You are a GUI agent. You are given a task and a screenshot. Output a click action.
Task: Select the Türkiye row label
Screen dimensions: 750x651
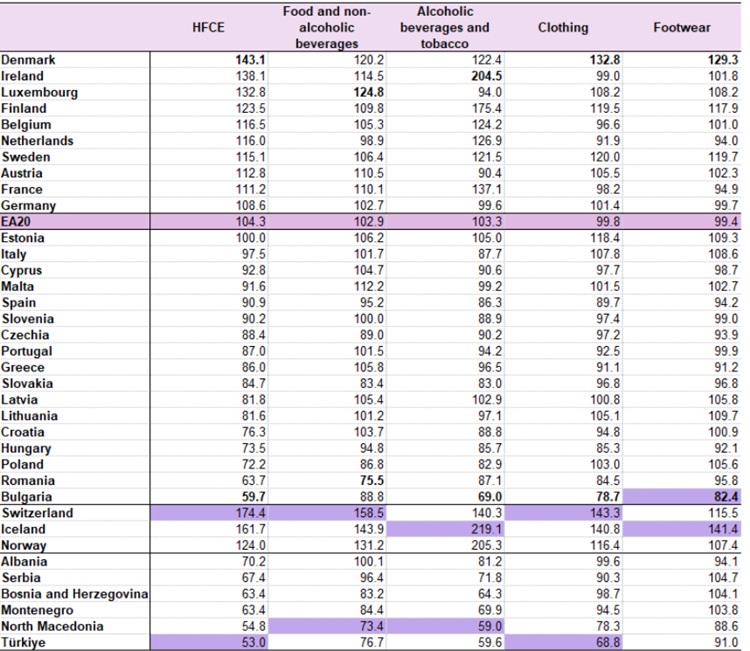[x=25, y=643]
